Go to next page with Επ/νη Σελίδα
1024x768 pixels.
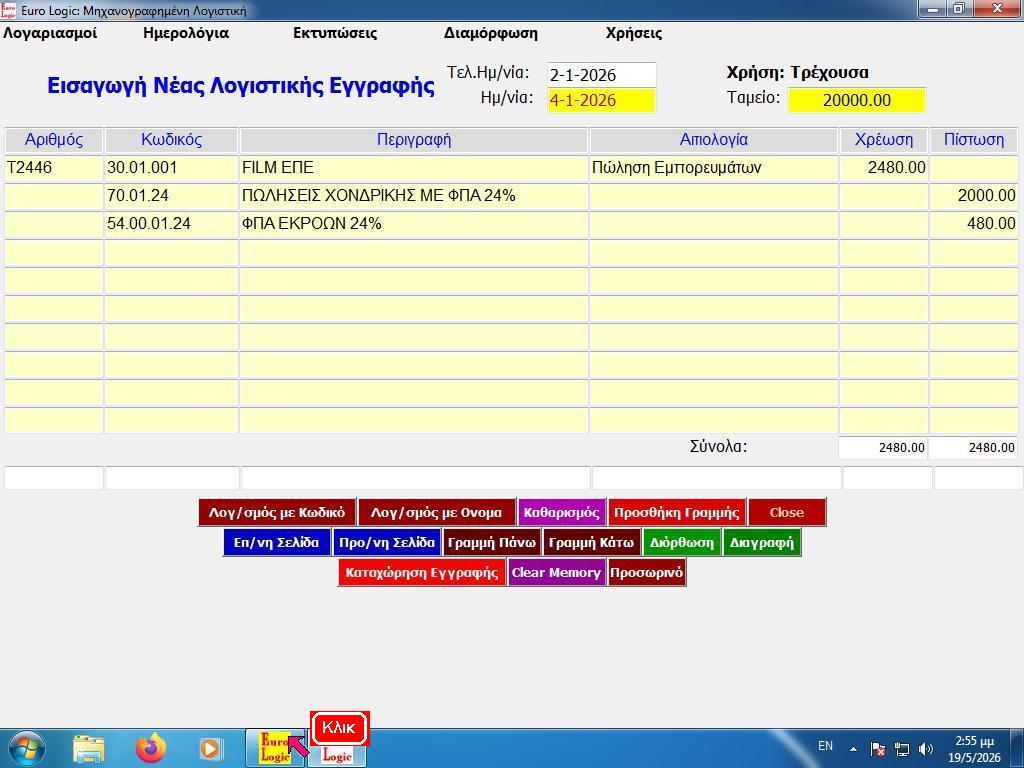276,543
